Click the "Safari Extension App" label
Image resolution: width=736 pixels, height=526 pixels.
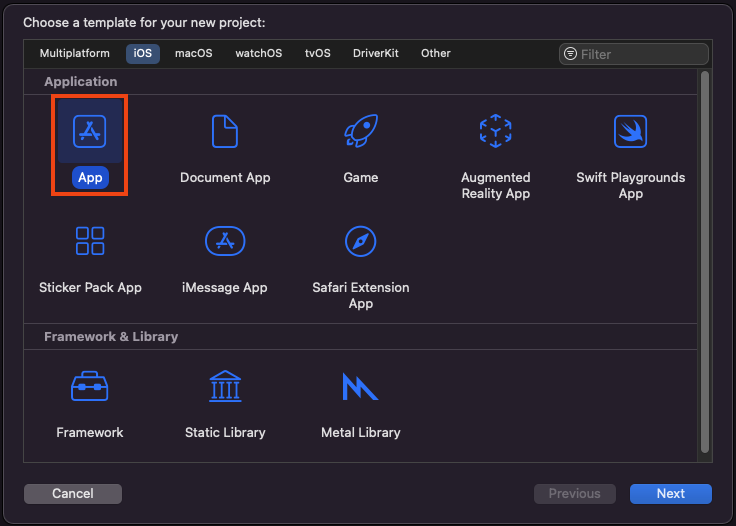[360, 296]
